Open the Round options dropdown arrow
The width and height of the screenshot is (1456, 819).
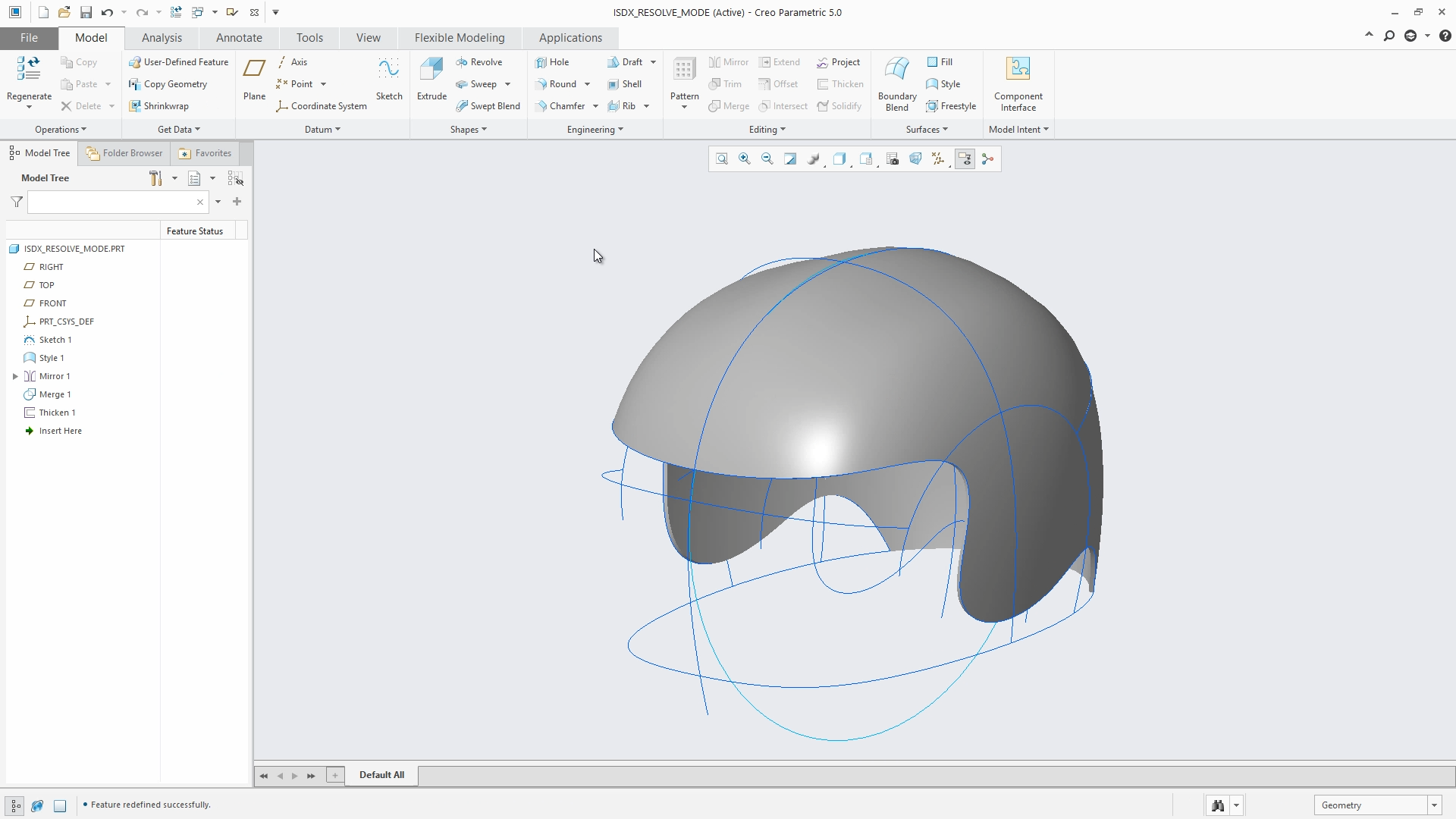click(x=587, y=84)
